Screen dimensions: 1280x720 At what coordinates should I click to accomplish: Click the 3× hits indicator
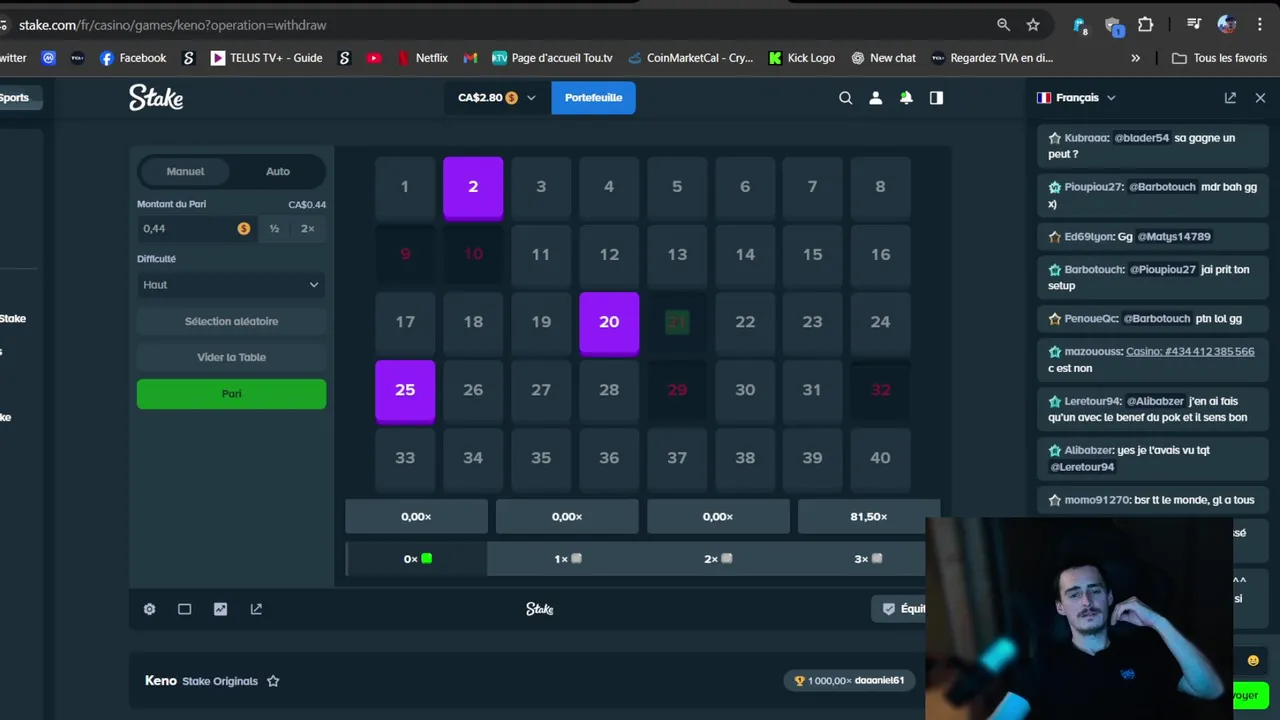868,559
